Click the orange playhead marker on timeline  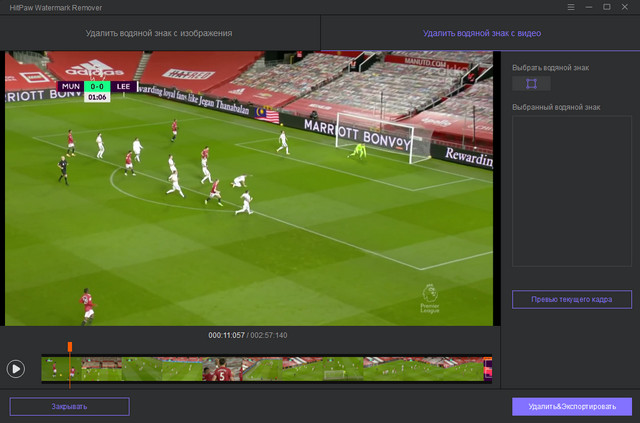[x=70, y=347]
